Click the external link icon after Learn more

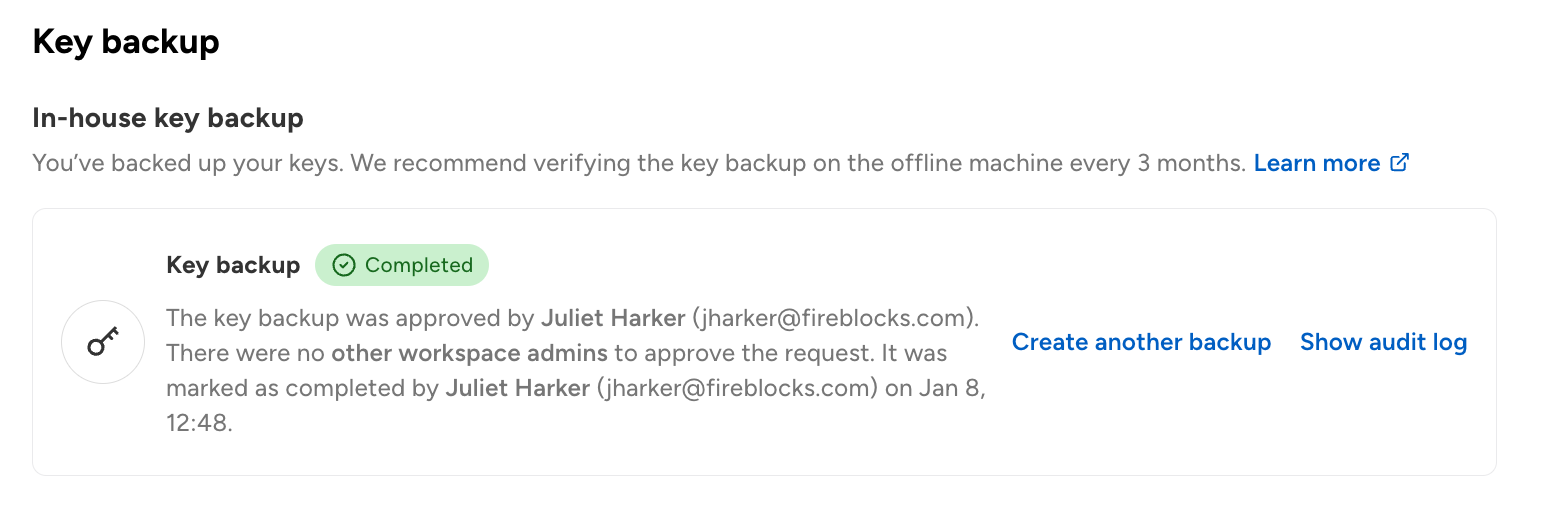click(x=1400, y=162)
